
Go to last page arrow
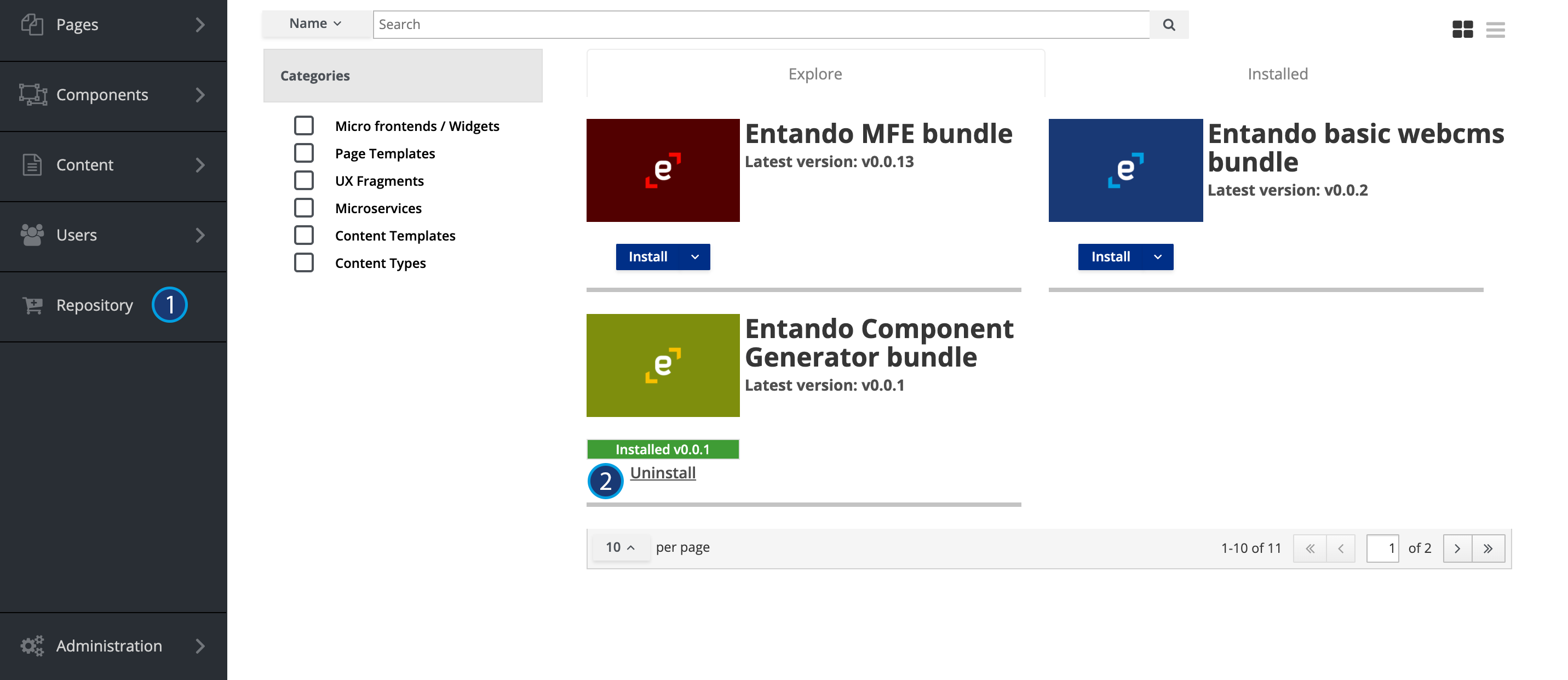tap(1488, 548)
